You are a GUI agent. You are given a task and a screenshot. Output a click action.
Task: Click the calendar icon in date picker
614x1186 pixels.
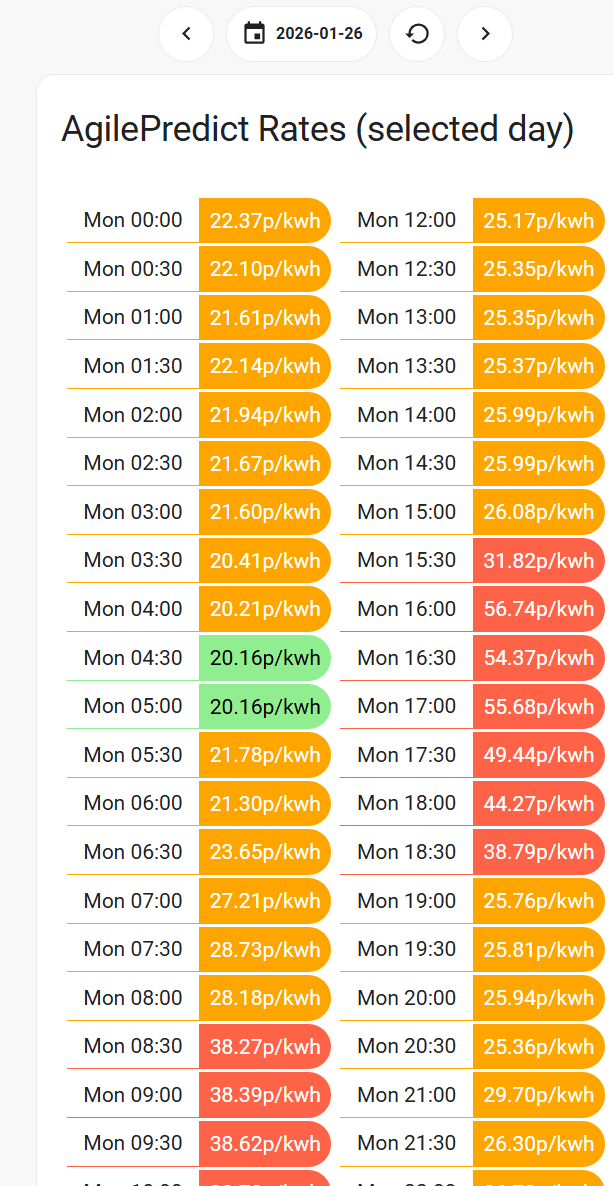pyautogui.click(x=255, y=34)
